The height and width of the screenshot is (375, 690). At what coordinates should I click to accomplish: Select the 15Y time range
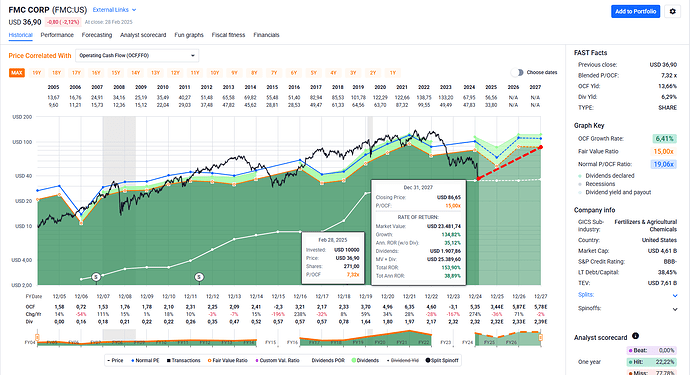[x=116, y=73]
